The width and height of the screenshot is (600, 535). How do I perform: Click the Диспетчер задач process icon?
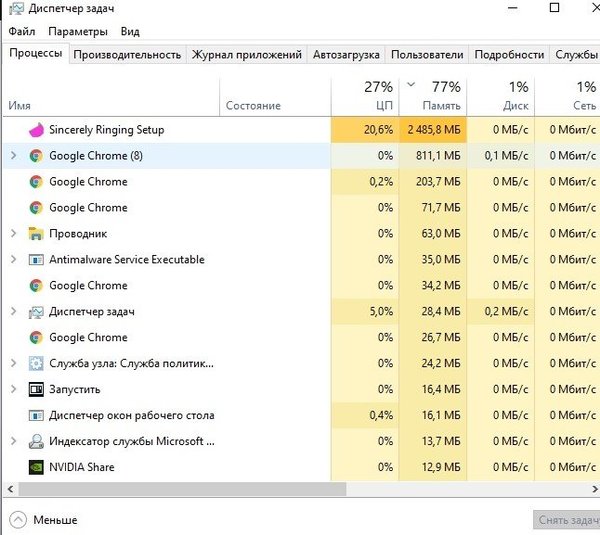click(x=36, y=312)
